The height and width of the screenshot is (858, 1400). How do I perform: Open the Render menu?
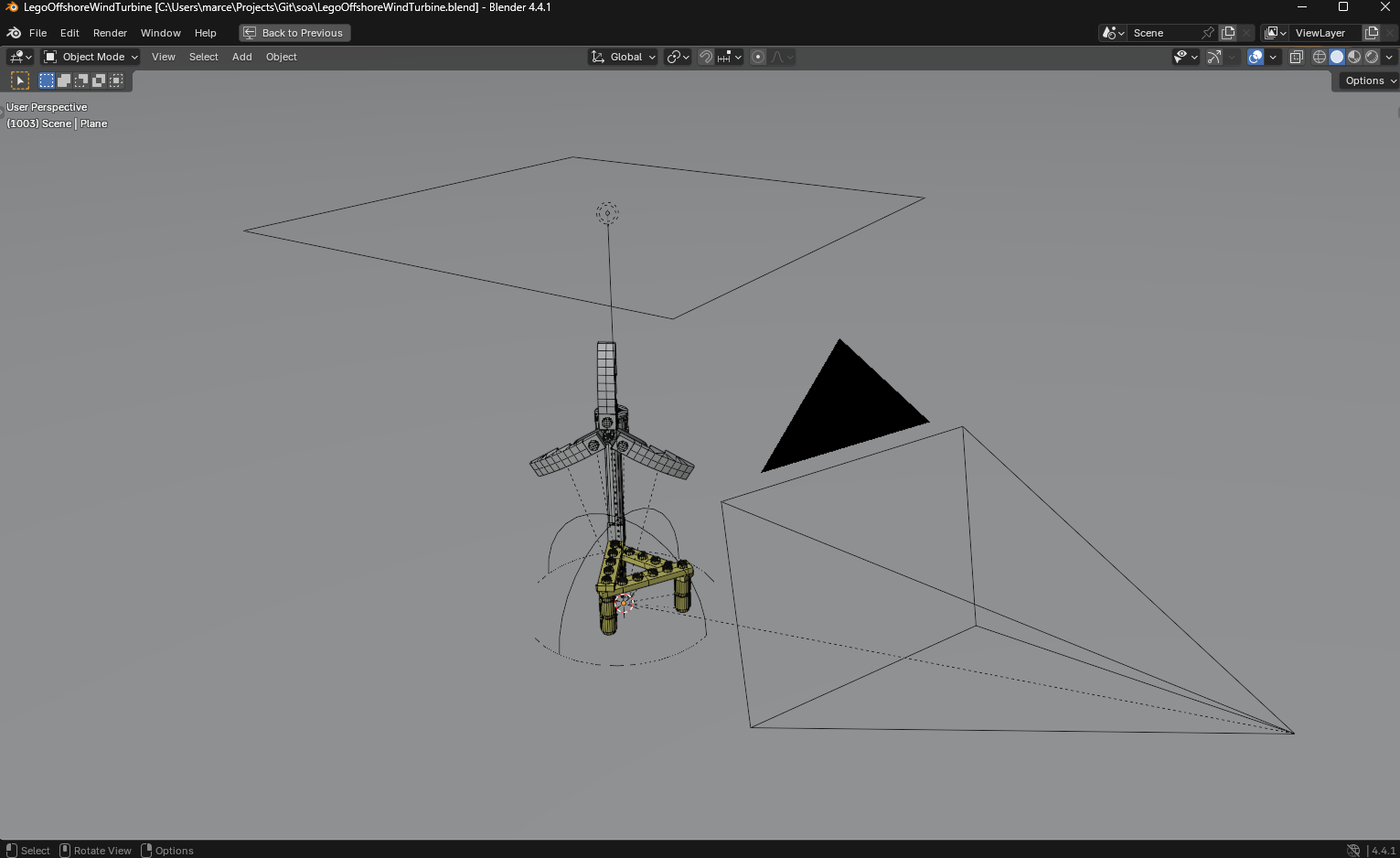coord(110,33)
